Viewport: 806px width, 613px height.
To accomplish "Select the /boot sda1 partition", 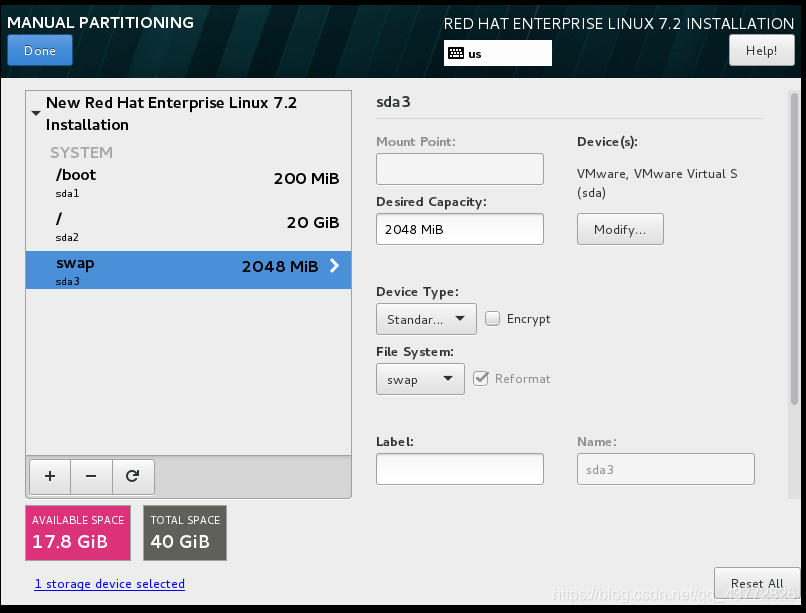I will pos(188,182).
